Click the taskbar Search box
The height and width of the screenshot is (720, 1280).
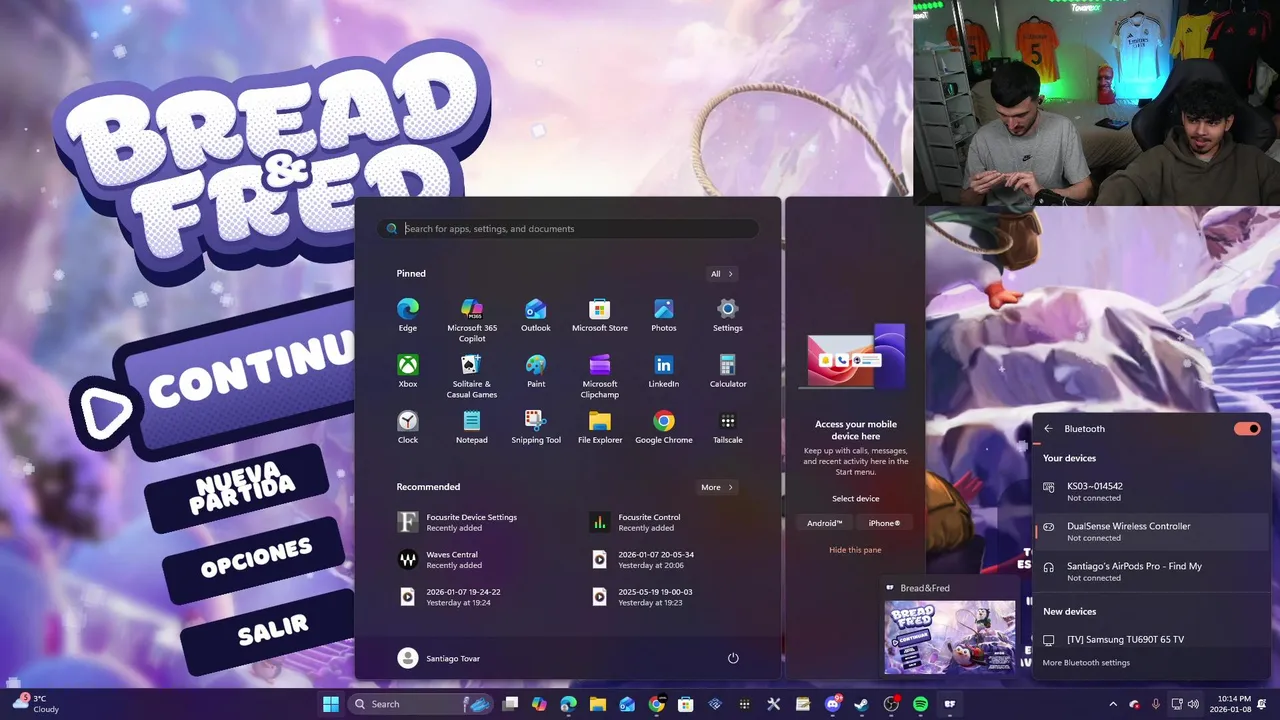[420, 704]
